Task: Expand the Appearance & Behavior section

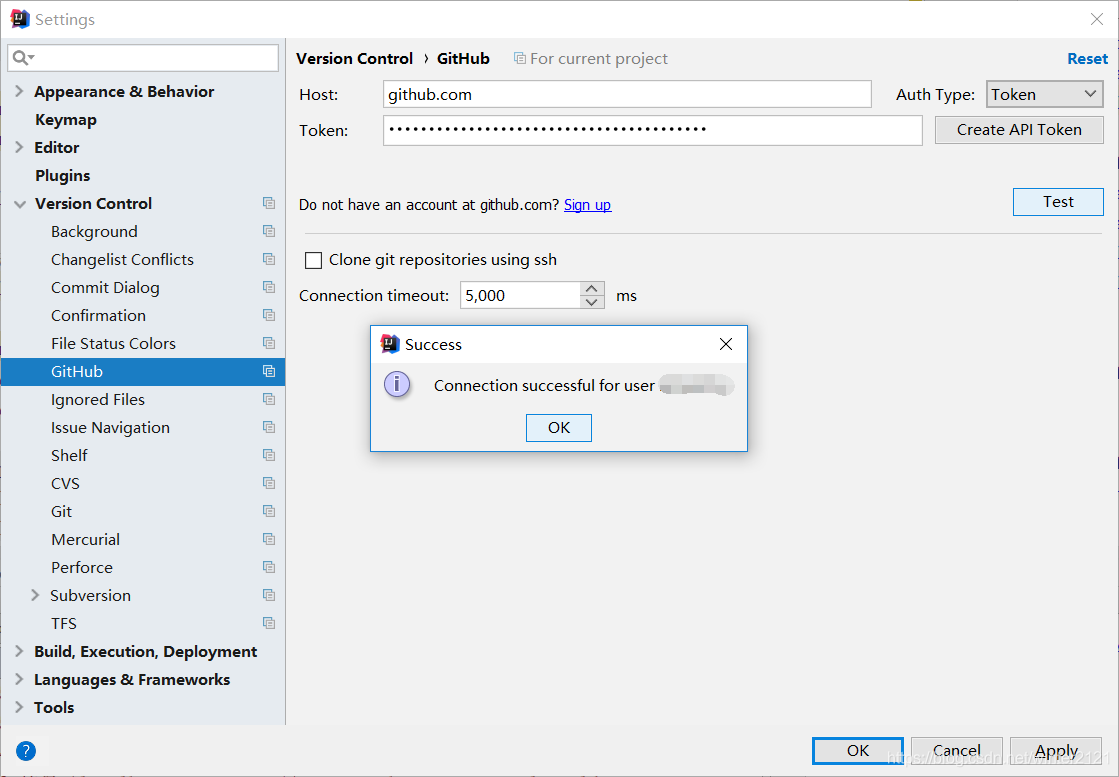Action: 19,91
